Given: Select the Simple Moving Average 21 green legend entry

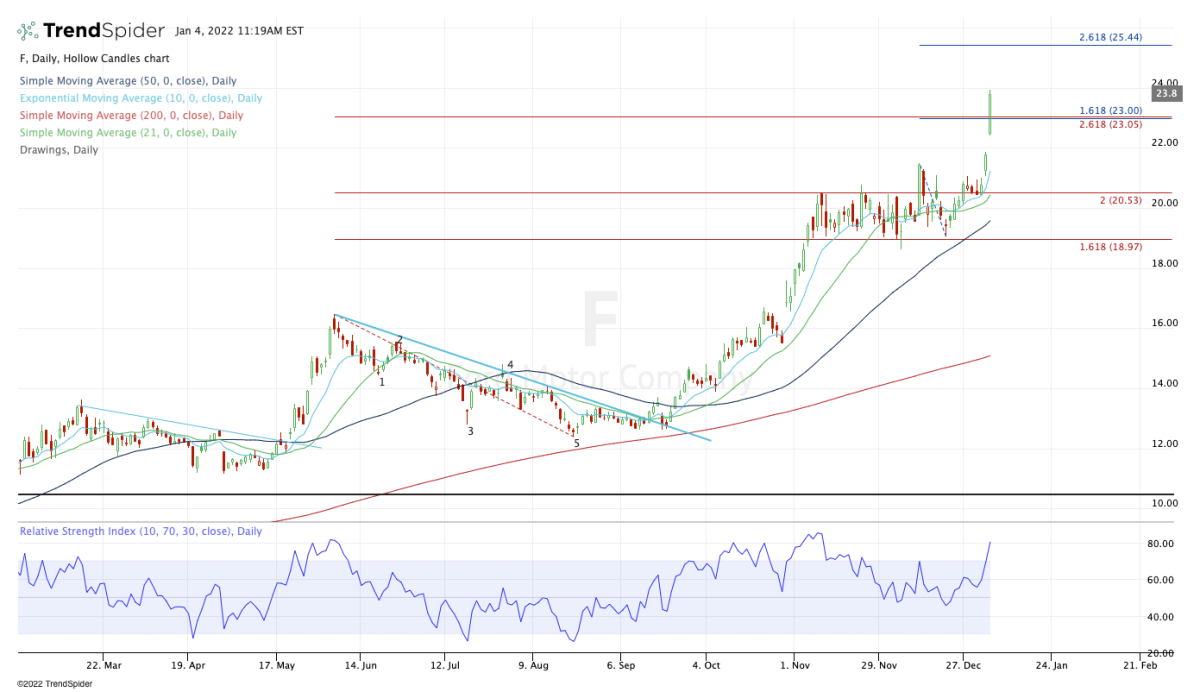Looking at the screenshot, I should [127, 132].
